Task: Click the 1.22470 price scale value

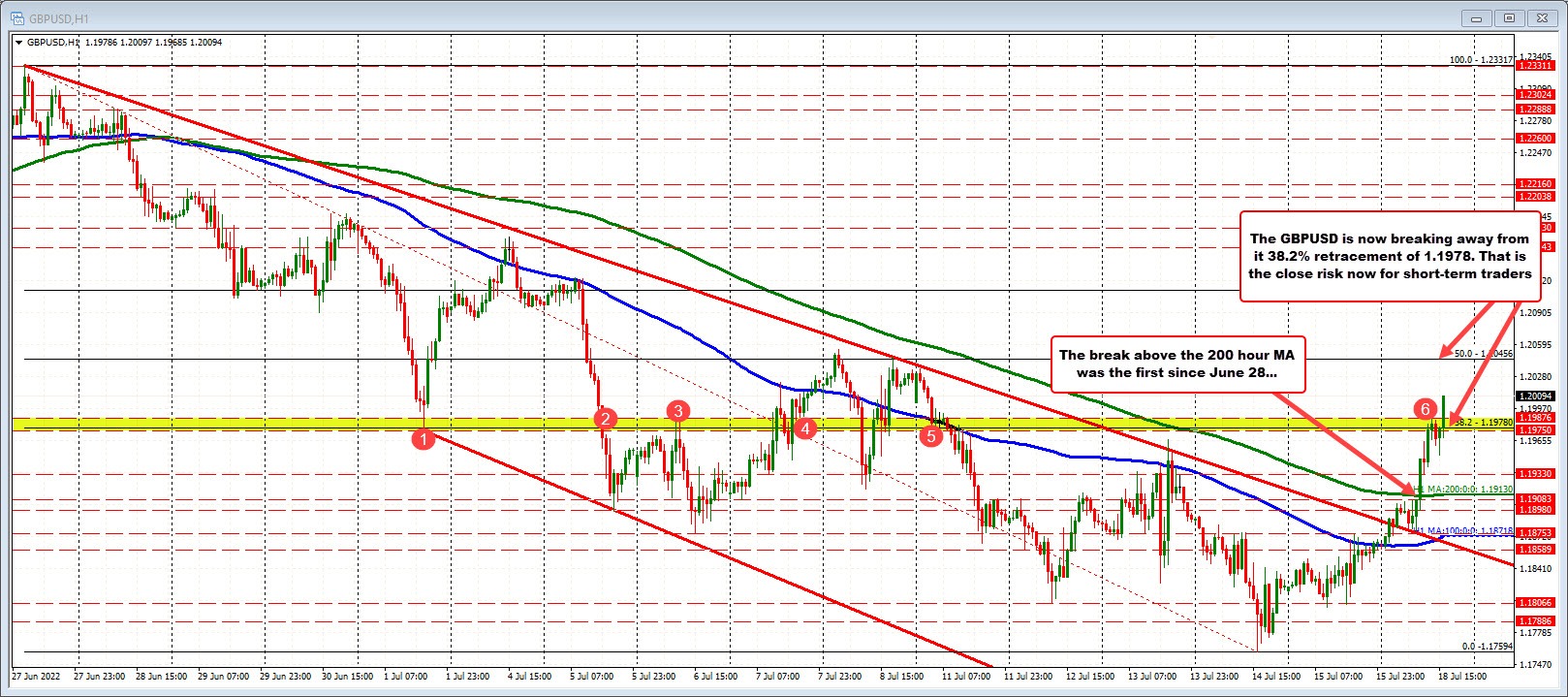Action: click(x=1538, y=153)
